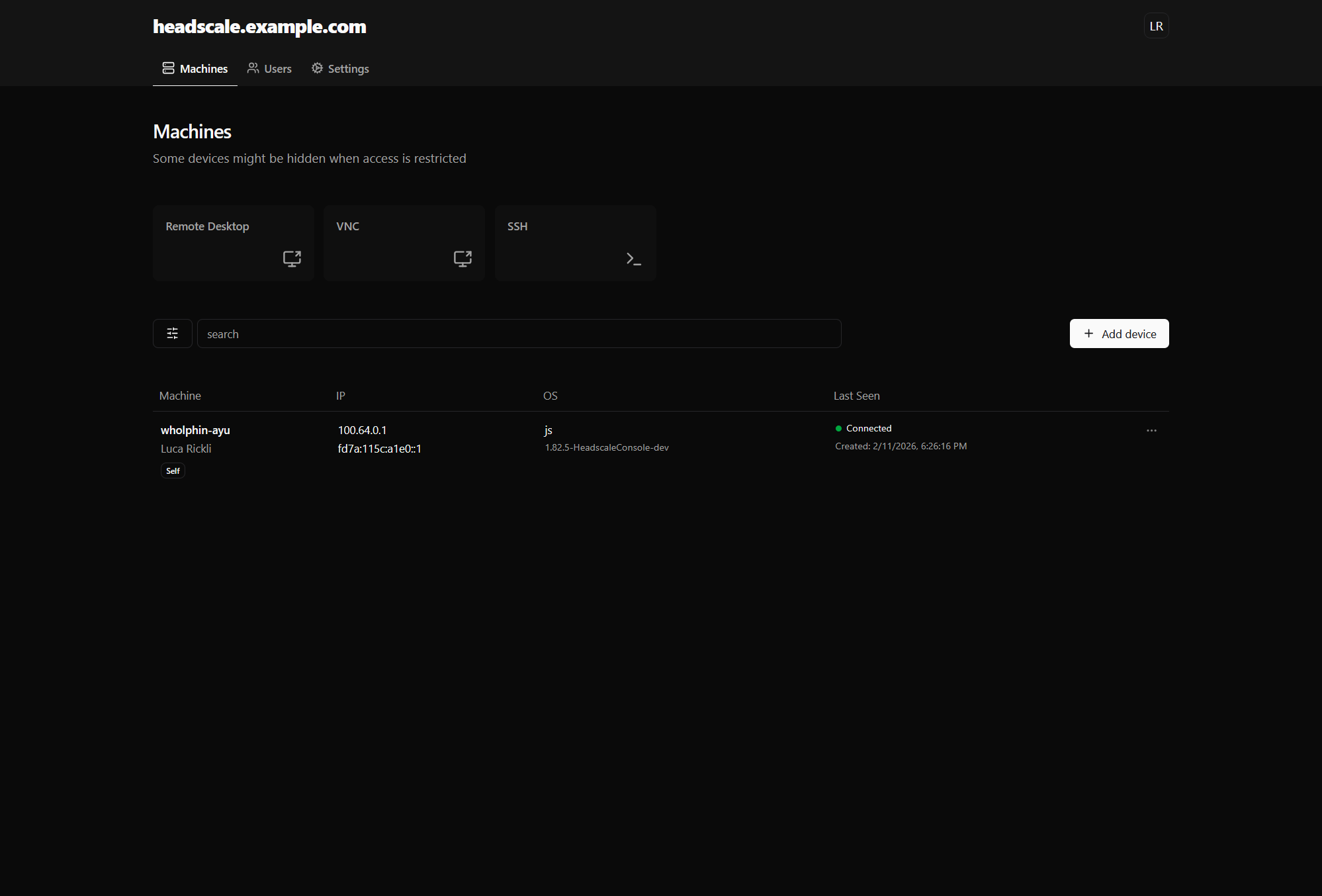Click the VNC screen-share icon
Image resolution: width=1322 pixels, height=896 pixels.
tap(463, 258)
